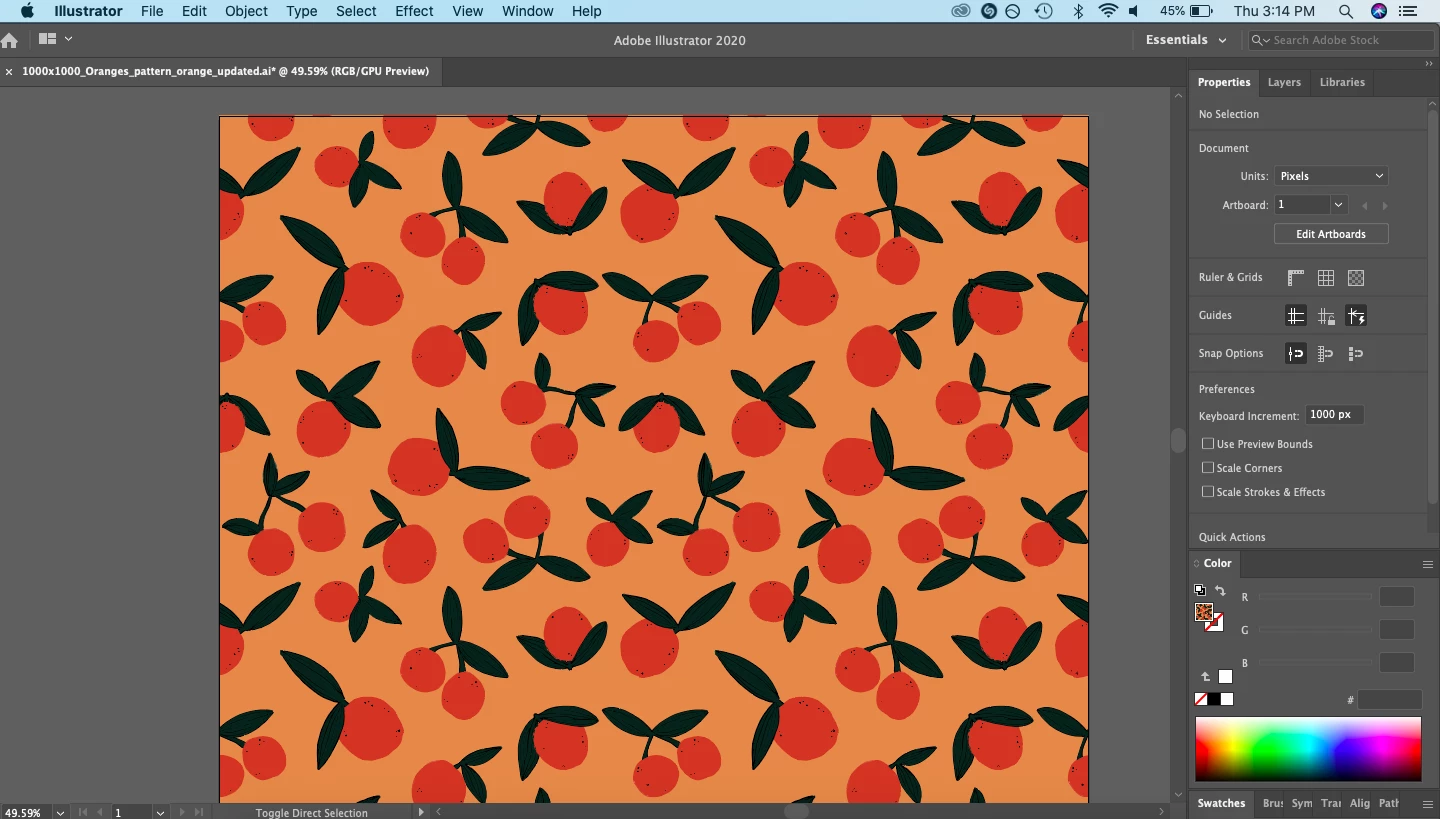The image size is (1440, 819).
Task: Switch to the Layers tab
Action: [1284, 82]
